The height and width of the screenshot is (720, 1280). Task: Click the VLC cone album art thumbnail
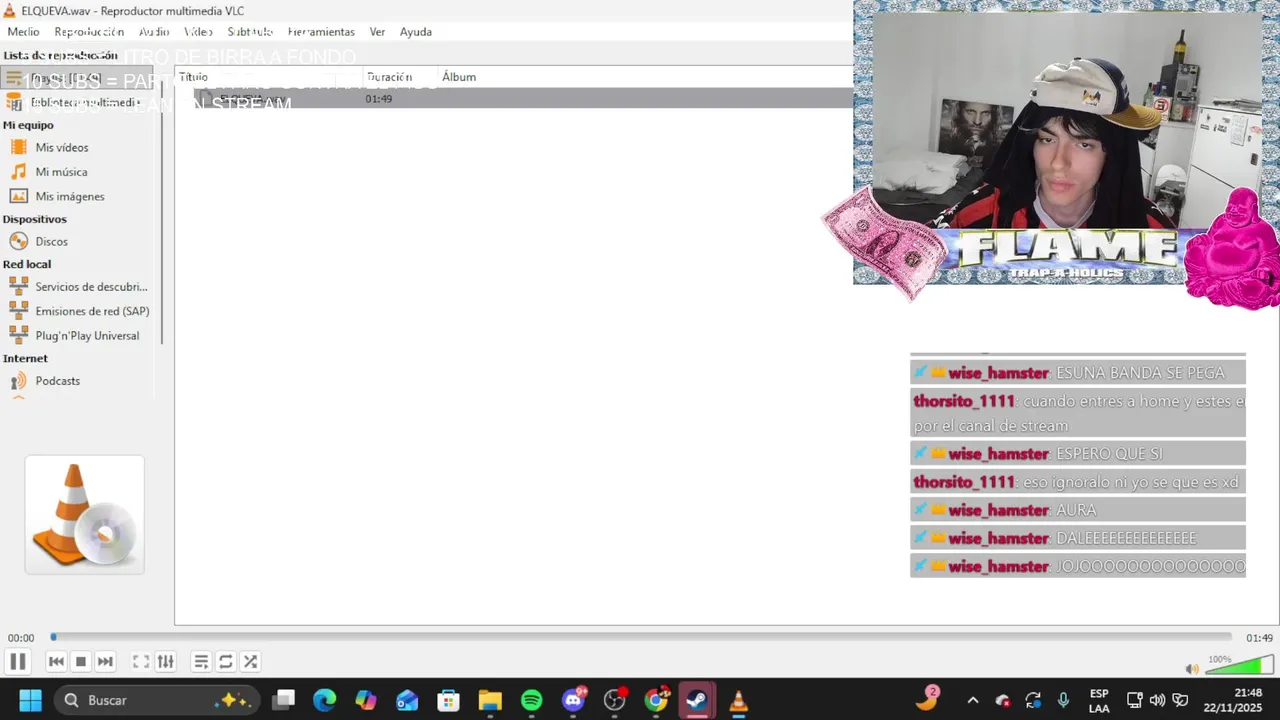(x=84, y=514)
